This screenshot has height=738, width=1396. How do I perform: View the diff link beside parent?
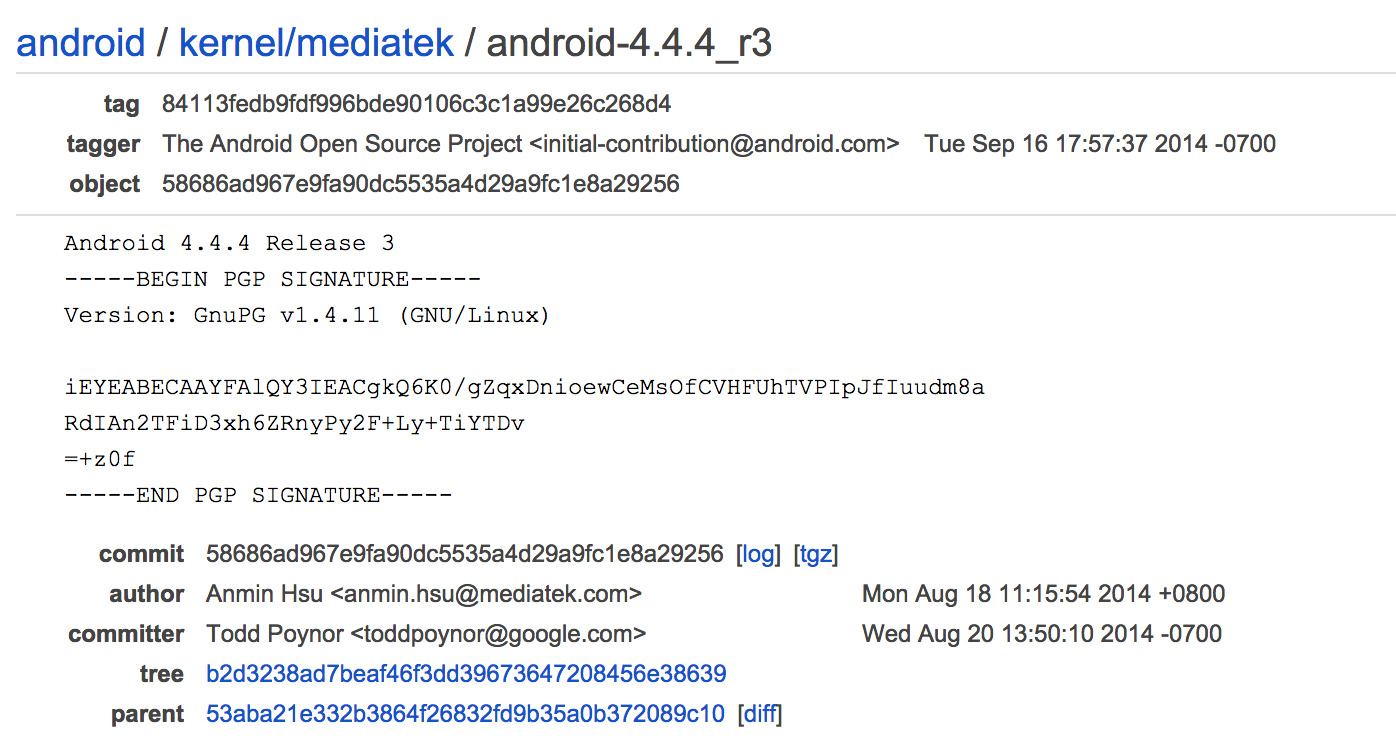click(759, 714)
